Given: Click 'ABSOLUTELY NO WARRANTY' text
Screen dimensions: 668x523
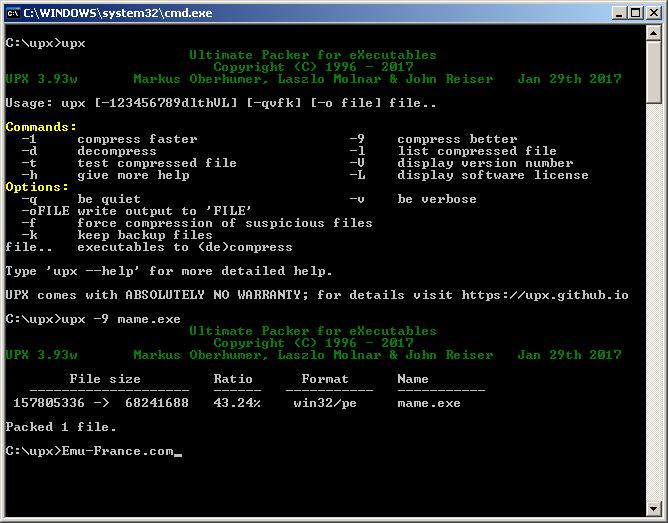Looking at the screenshot, I should point(213,295).
